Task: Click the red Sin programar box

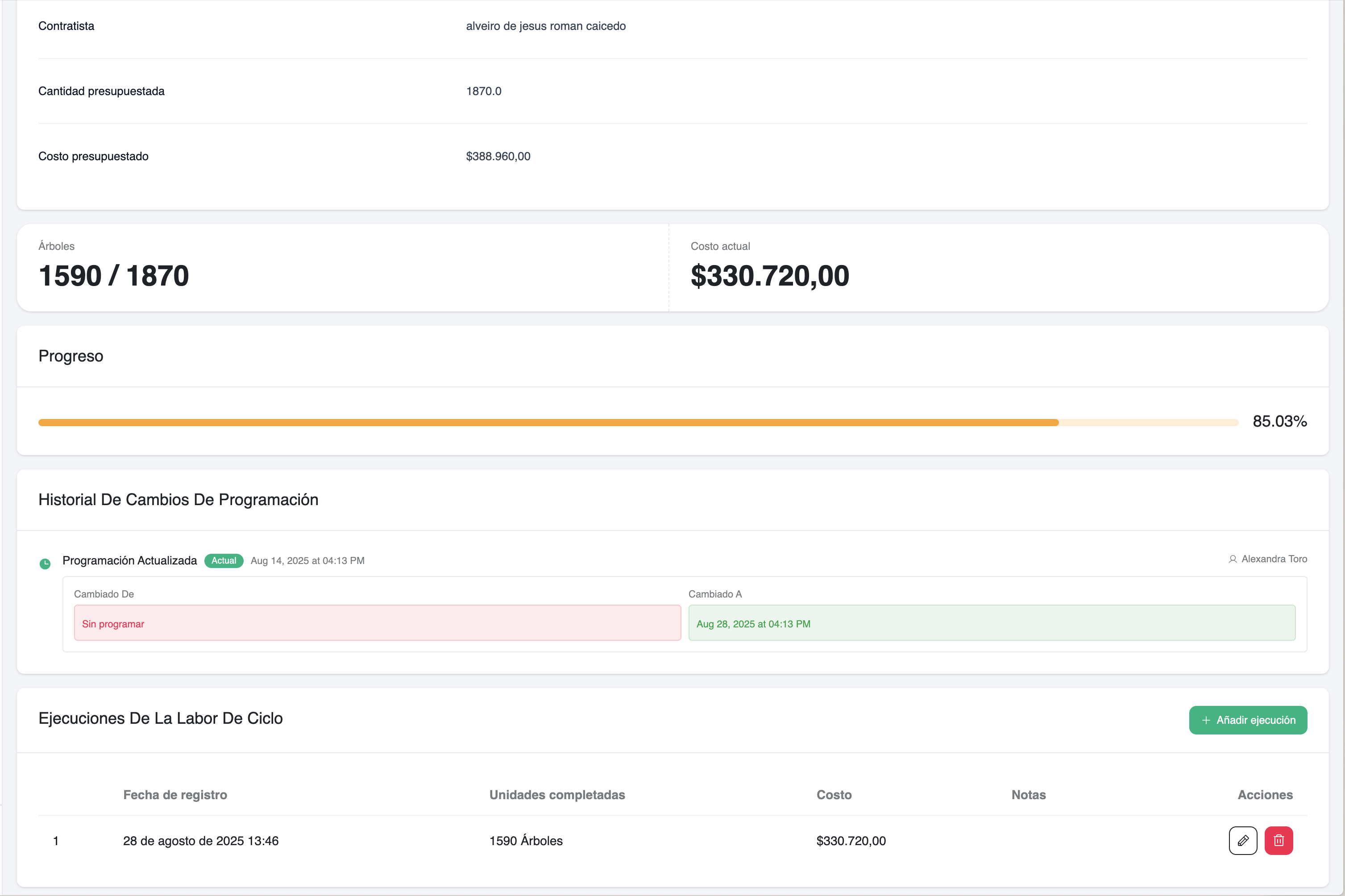Action: [377, 623]
